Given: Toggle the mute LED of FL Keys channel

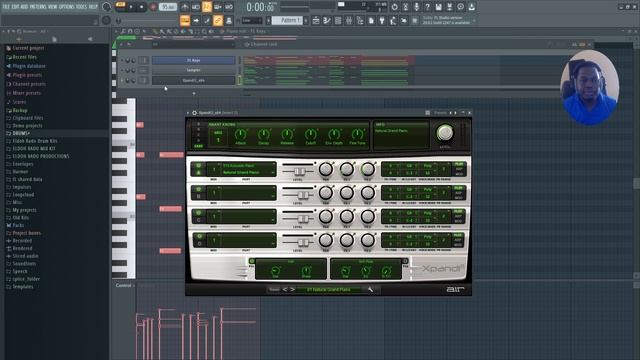Looking at the screenshot, I should pos(122,60).
